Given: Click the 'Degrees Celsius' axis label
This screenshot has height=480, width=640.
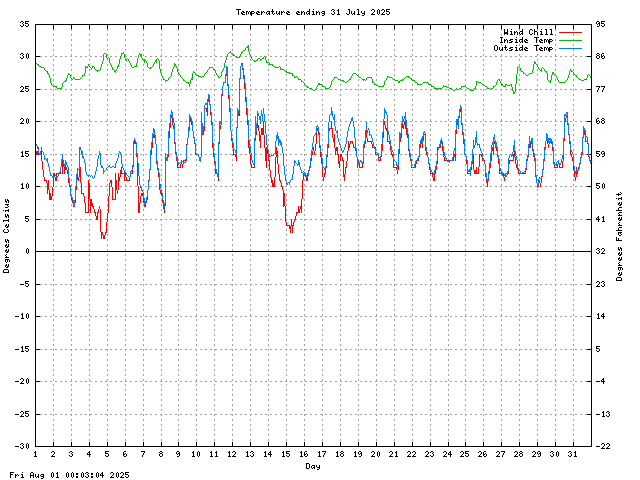Looking at the screenshot, I should pyautogui.click(x=6, y=236).
